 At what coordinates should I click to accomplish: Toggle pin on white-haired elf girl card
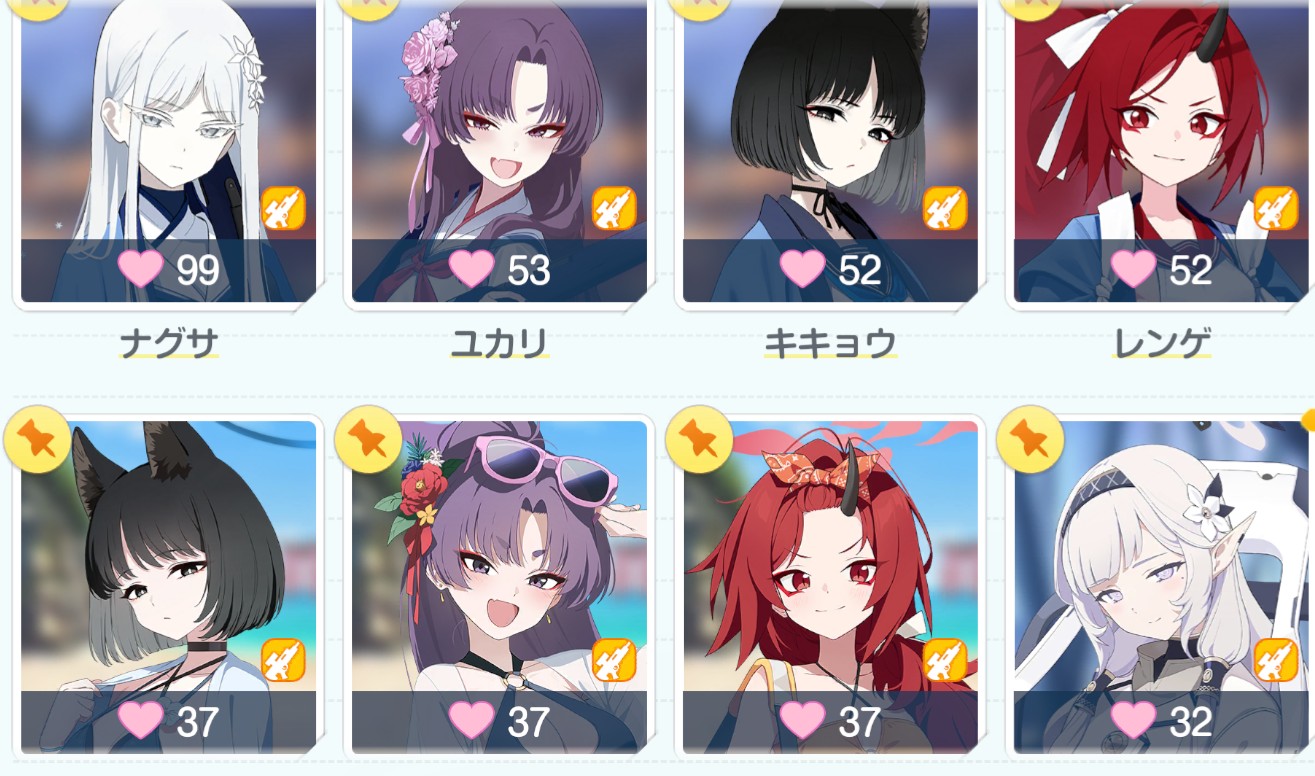click(1030, 439)
